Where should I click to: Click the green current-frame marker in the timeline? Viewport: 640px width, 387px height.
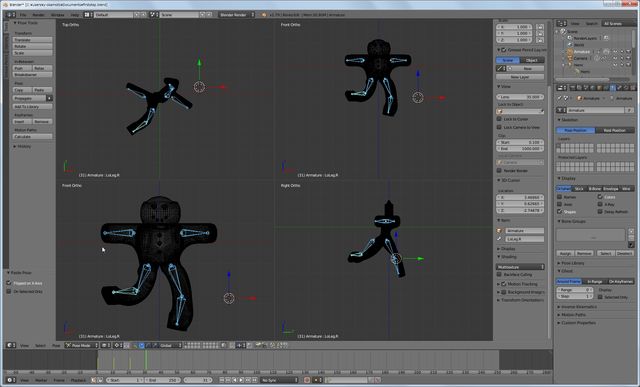146,360
